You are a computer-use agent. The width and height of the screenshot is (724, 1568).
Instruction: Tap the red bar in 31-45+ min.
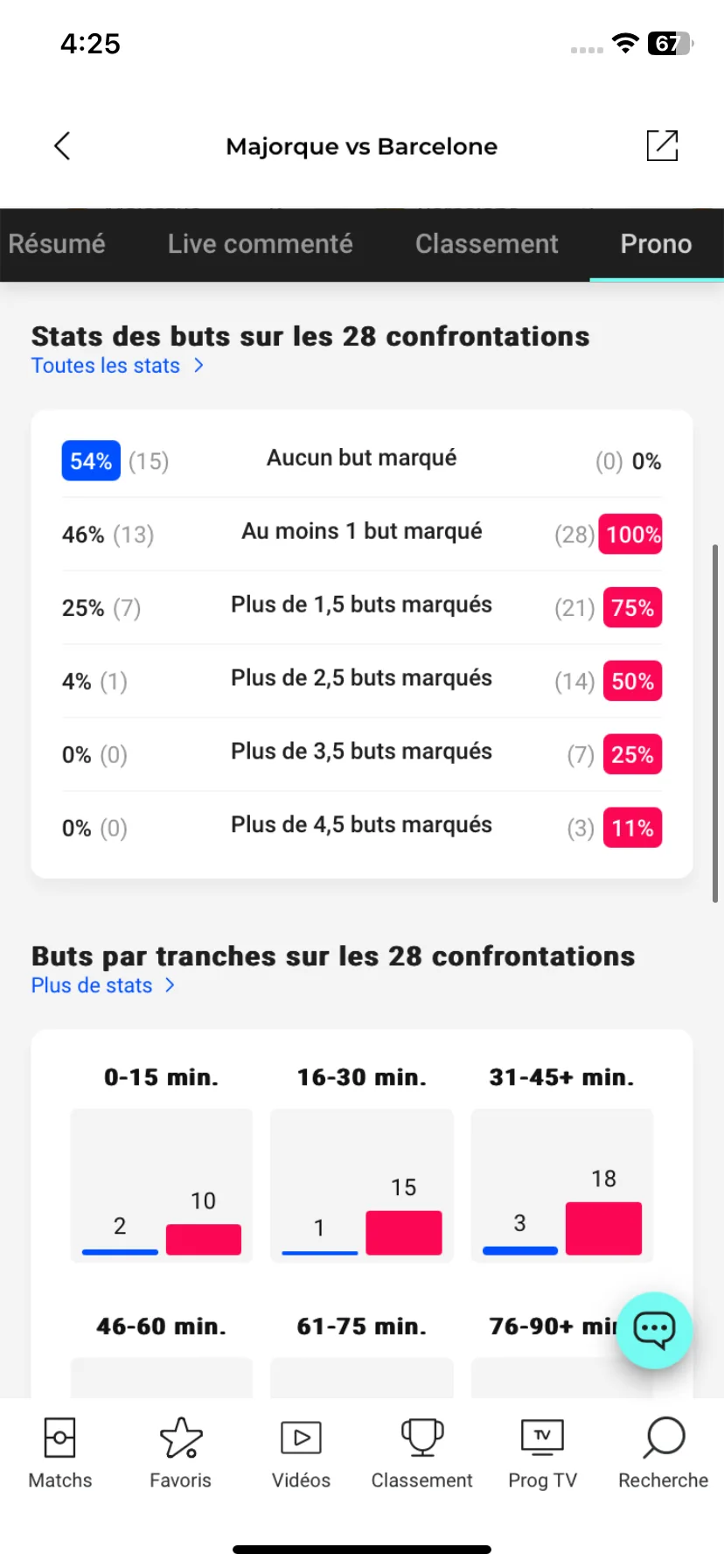603,1228
